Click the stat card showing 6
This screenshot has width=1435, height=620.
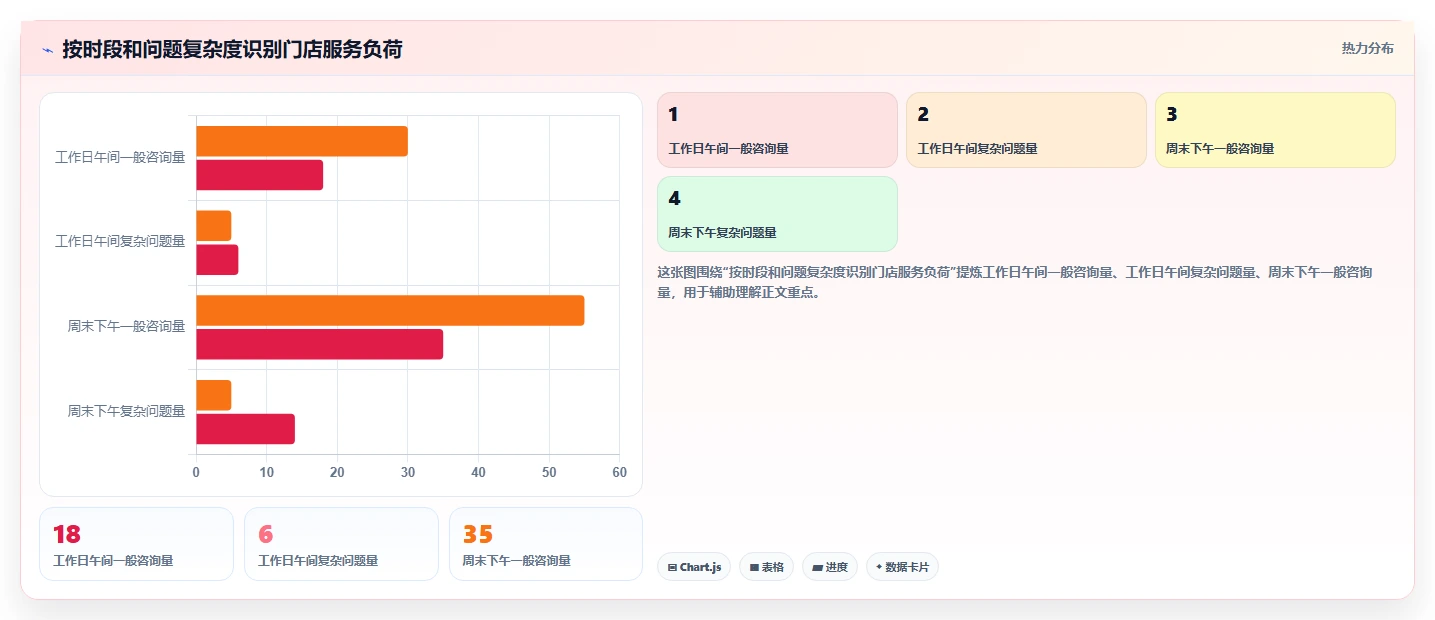pyautogui.click(x=341, y=544)
